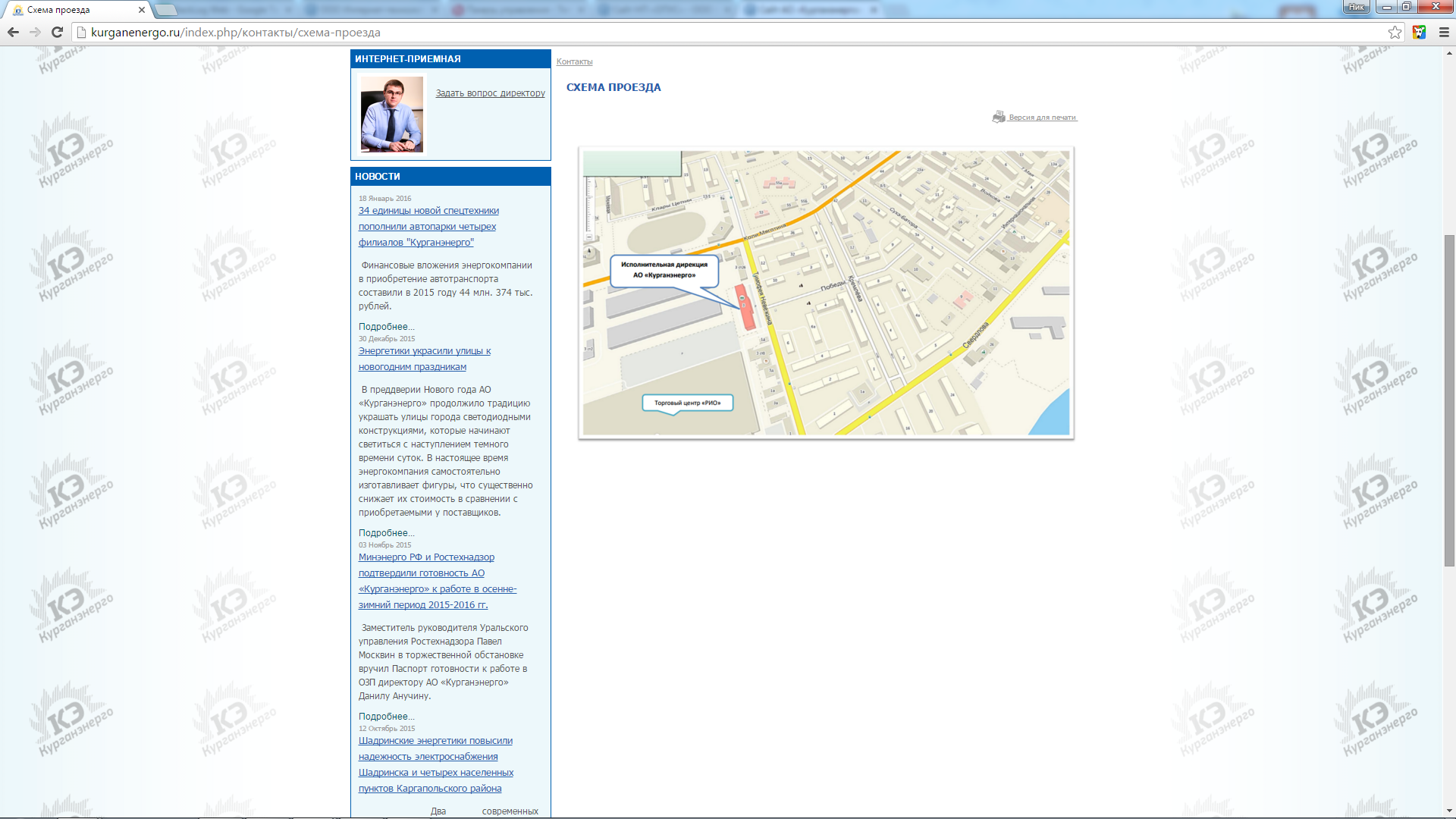Click "Подробнее..." under the 30 Декабрь news
1456x819 pixels.
pos(386,533)
